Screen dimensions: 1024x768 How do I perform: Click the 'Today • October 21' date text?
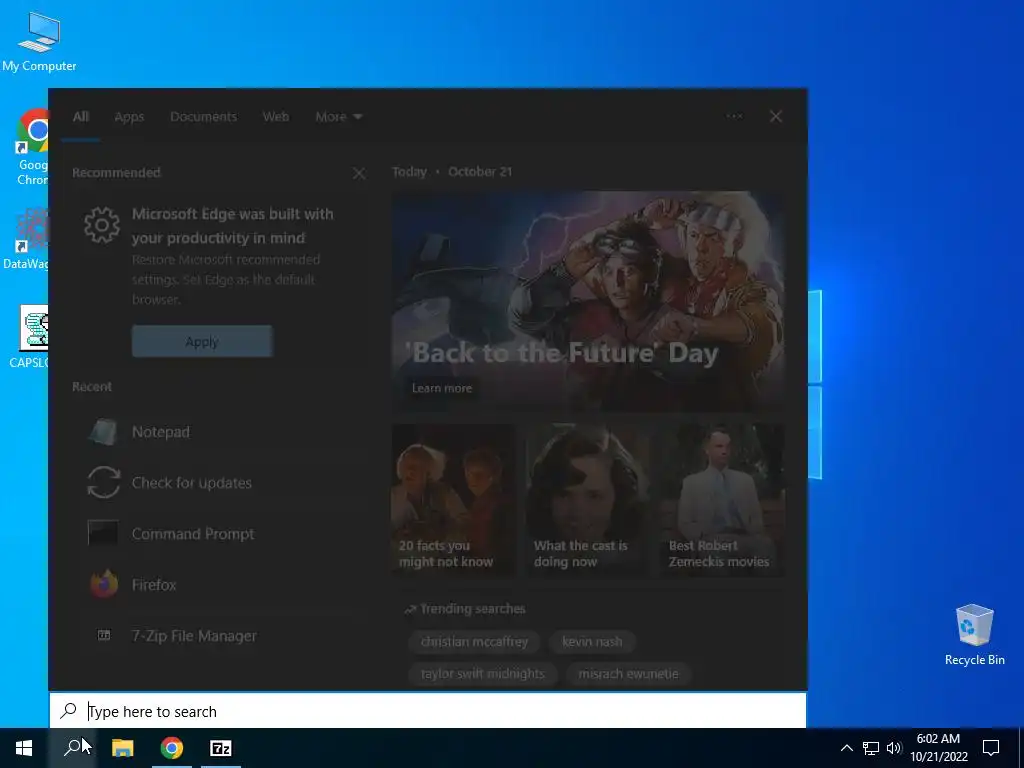pyautogui.click(x=452, y=172)
